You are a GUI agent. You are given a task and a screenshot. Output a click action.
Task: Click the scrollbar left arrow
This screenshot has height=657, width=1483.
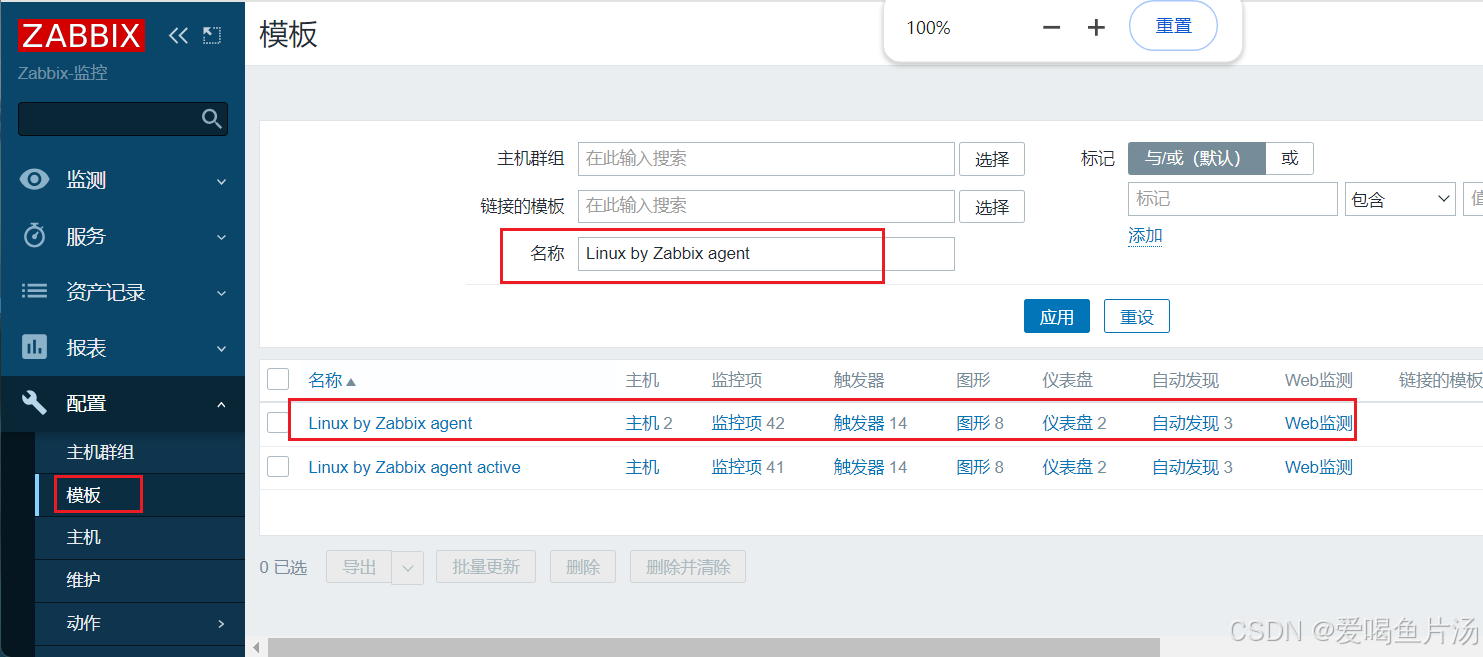point(255,647)
